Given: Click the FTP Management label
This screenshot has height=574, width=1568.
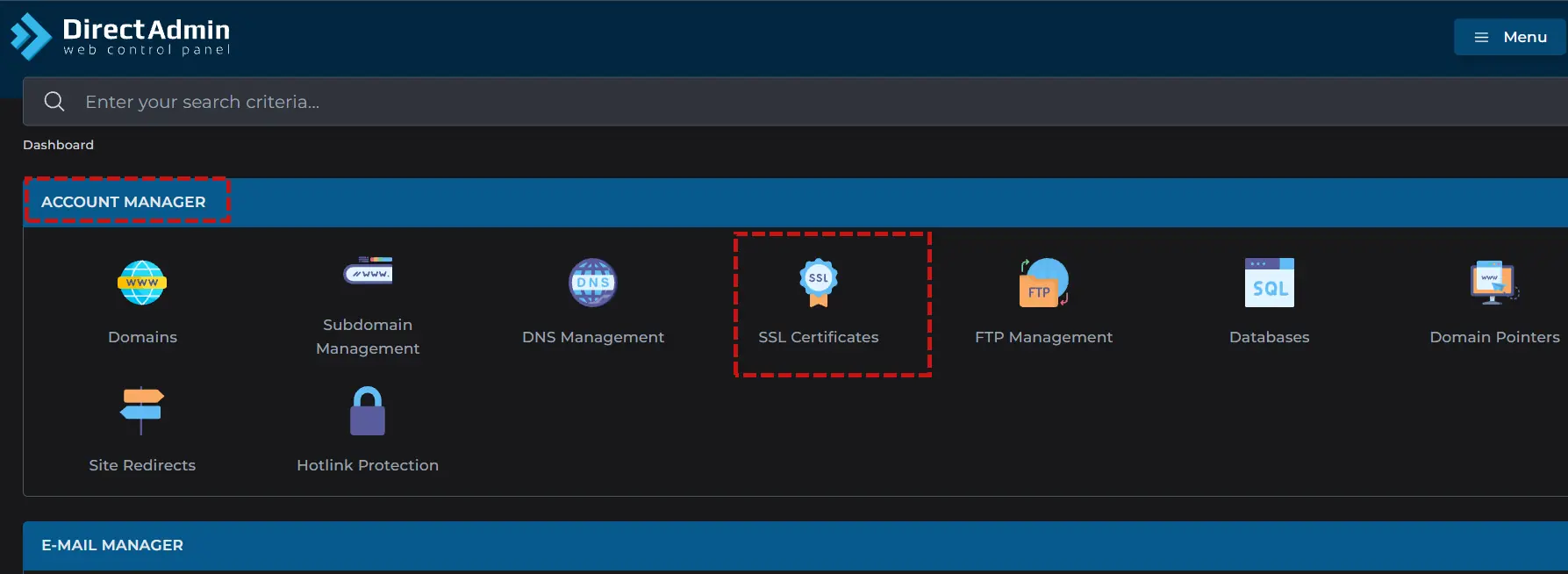Looking at the screenshot, I should [x=1044, y=337].
